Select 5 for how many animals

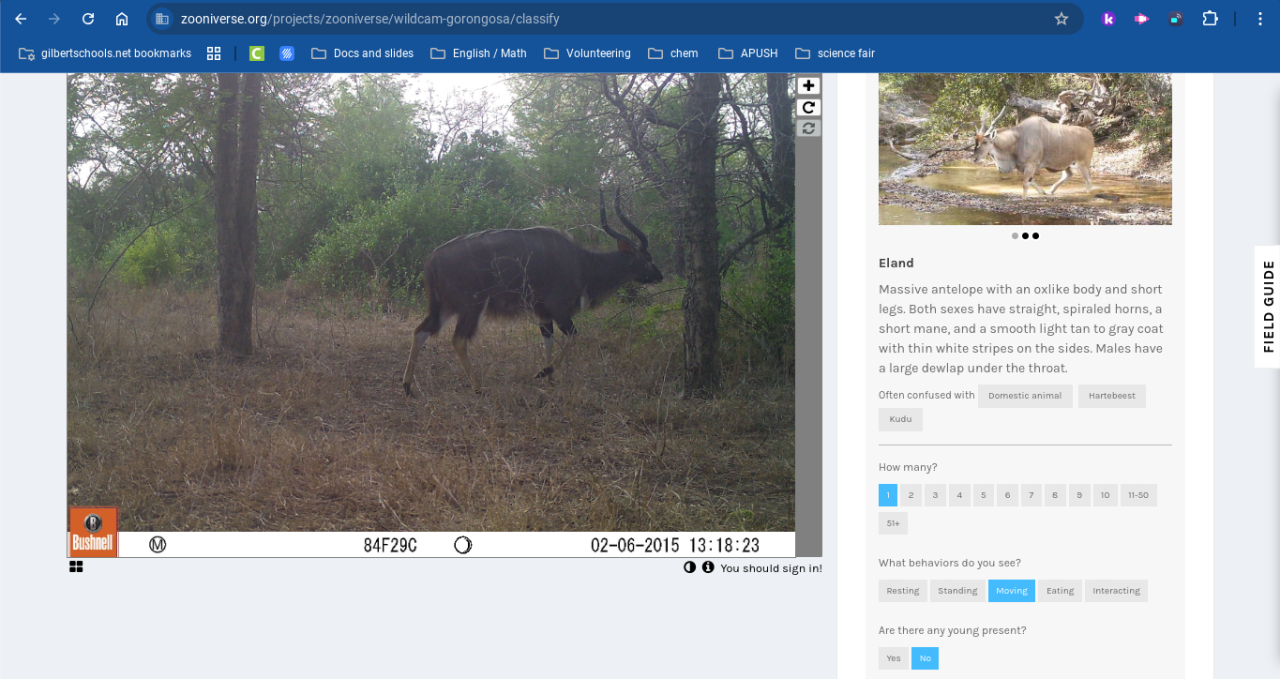[984, 495]
